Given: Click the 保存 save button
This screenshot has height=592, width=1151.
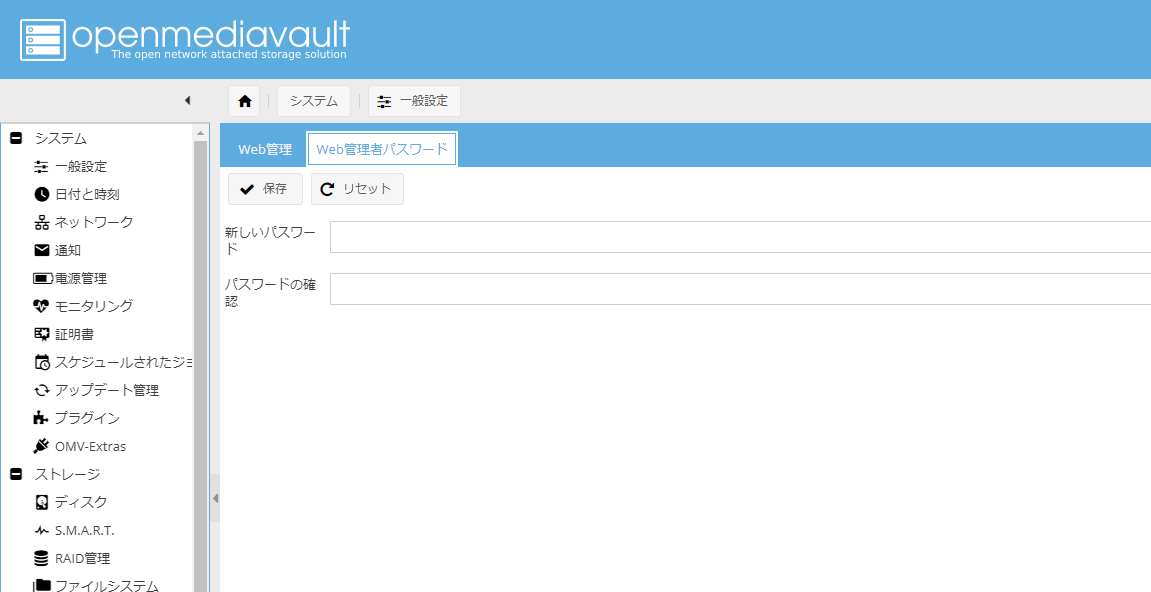Looking at the screenshot, I should coord(265,189).
